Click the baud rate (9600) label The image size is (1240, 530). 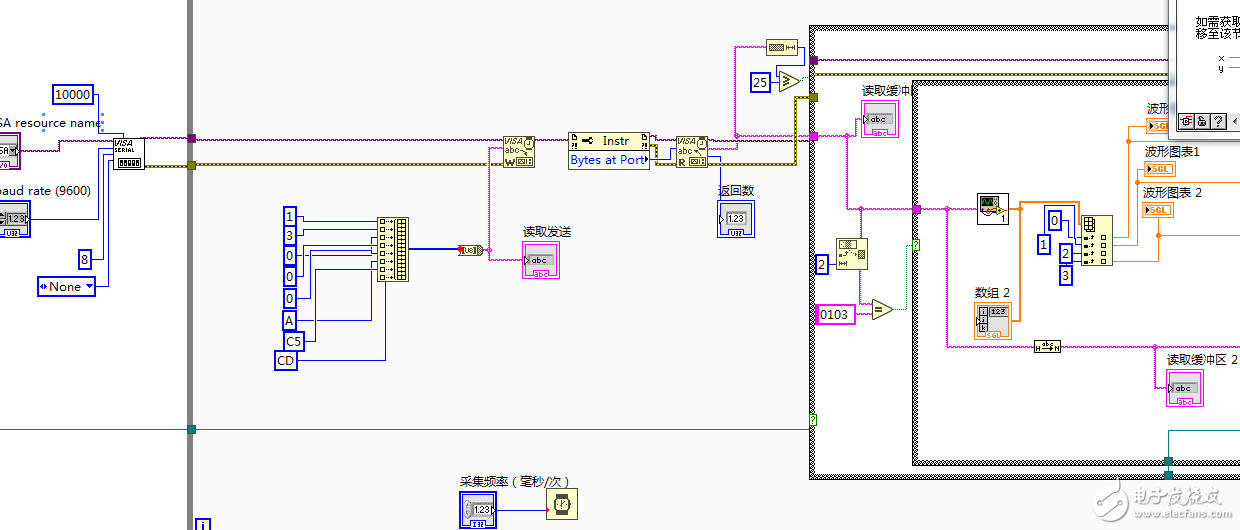click(x=46, y=191)
